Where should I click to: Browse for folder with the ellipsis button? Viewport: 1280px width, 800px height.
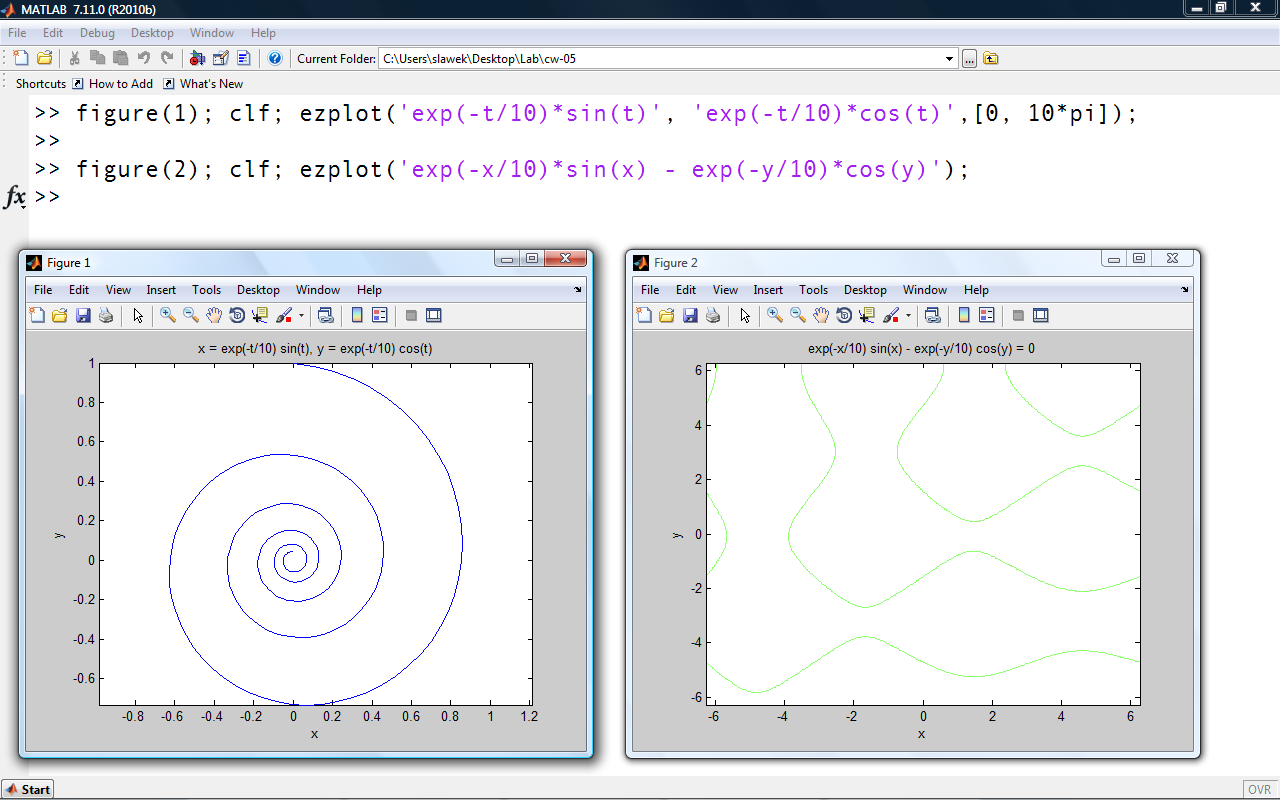(969, 59)
